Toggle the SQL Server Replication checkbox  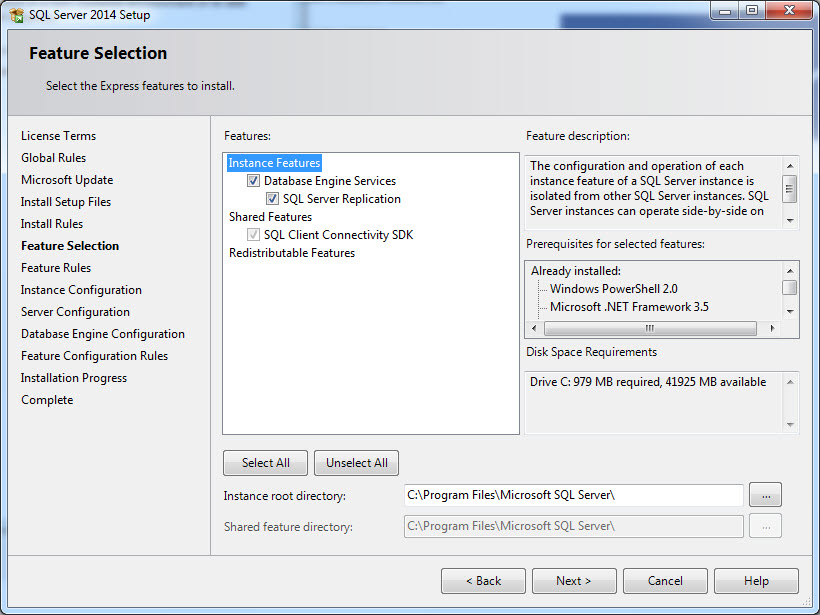(273, 199)
